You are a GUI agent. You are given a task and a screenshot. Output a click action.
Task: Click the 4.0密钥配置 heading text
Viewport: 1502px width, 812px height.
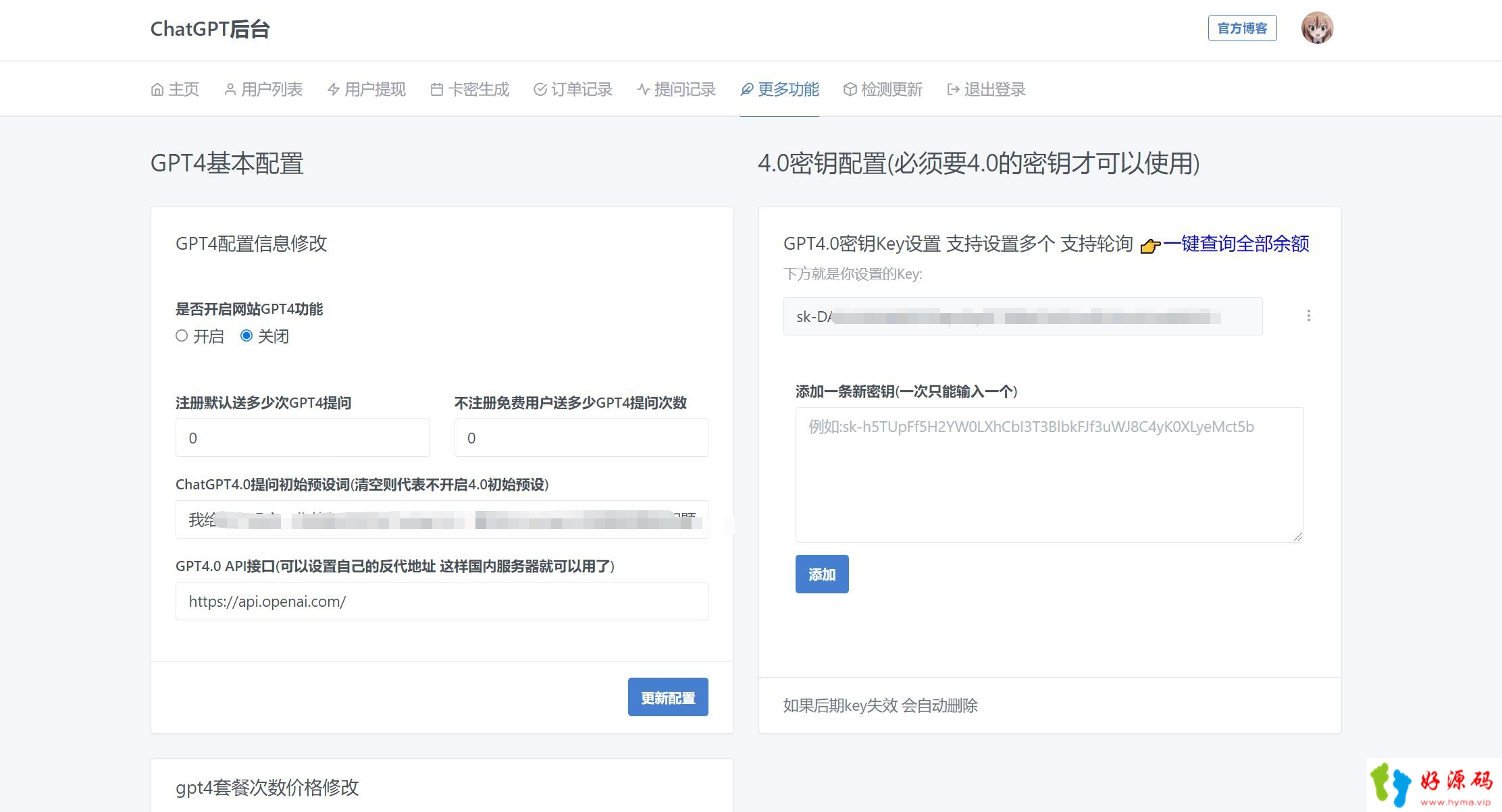click(979, 163)
